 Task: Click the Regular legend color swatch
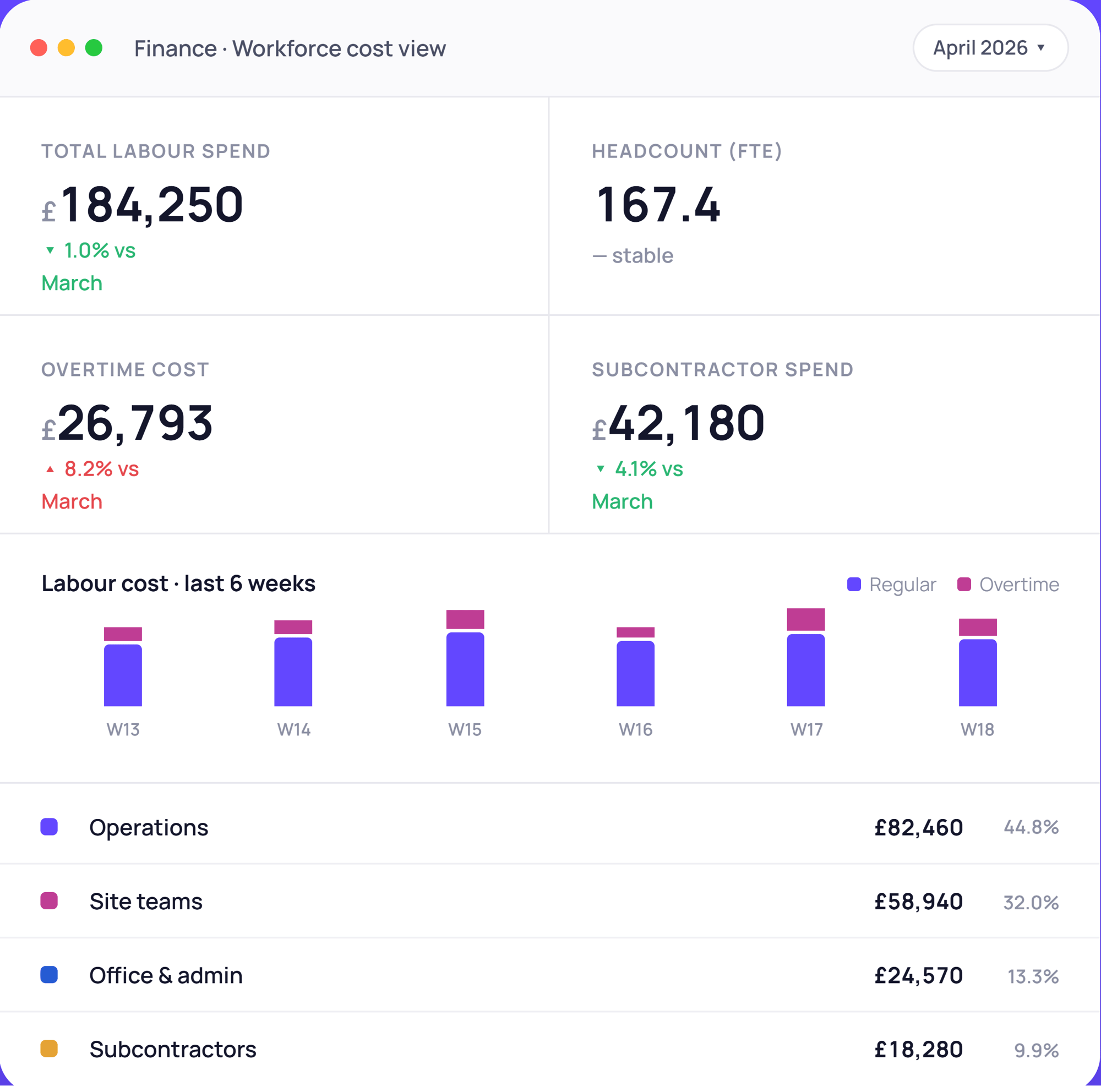[854, 585]
